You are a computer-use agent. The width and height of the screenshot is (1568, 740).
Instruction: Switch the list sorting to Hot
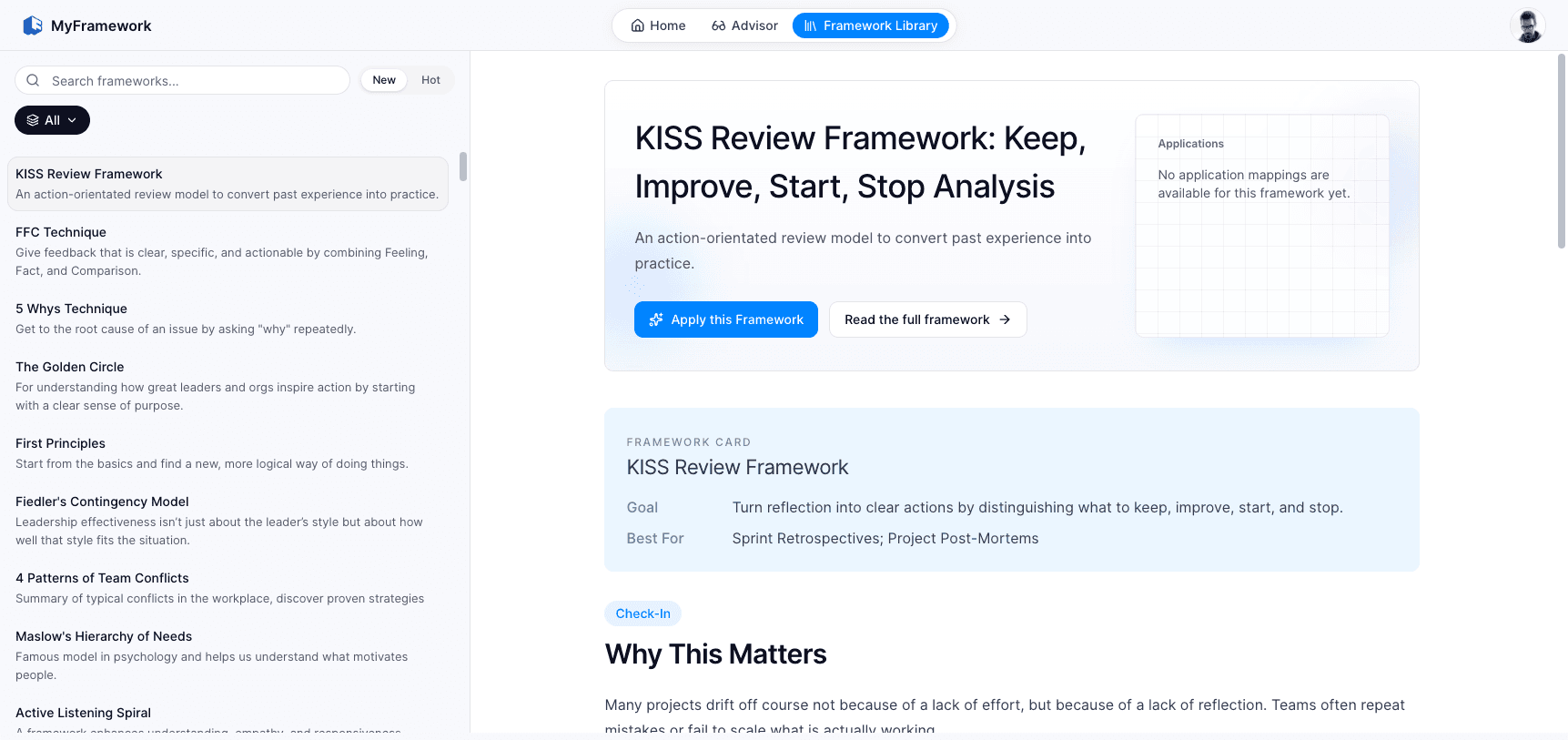pyautogui.click(x=430, y=80)
